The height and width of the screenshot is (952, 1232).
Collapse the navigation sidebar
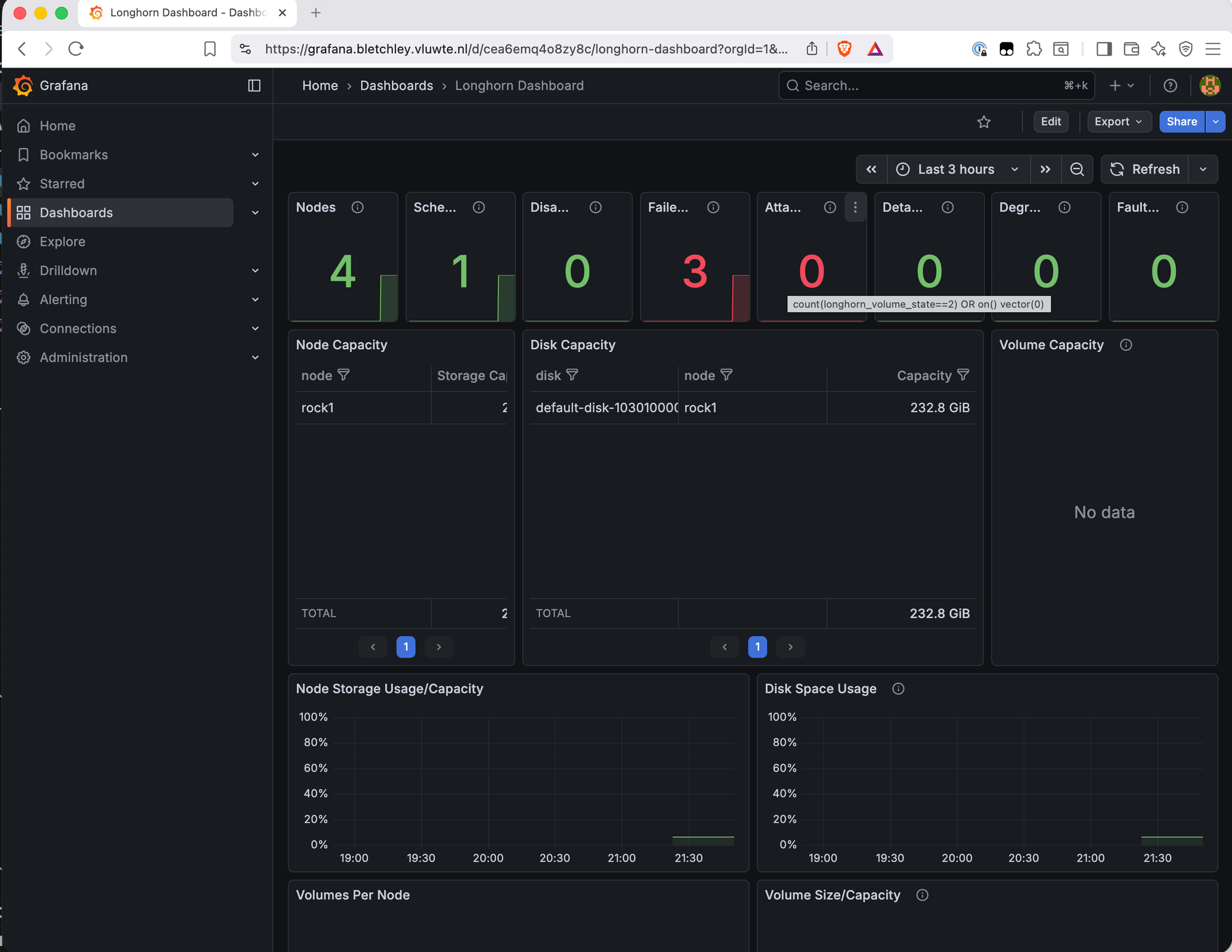254,86
